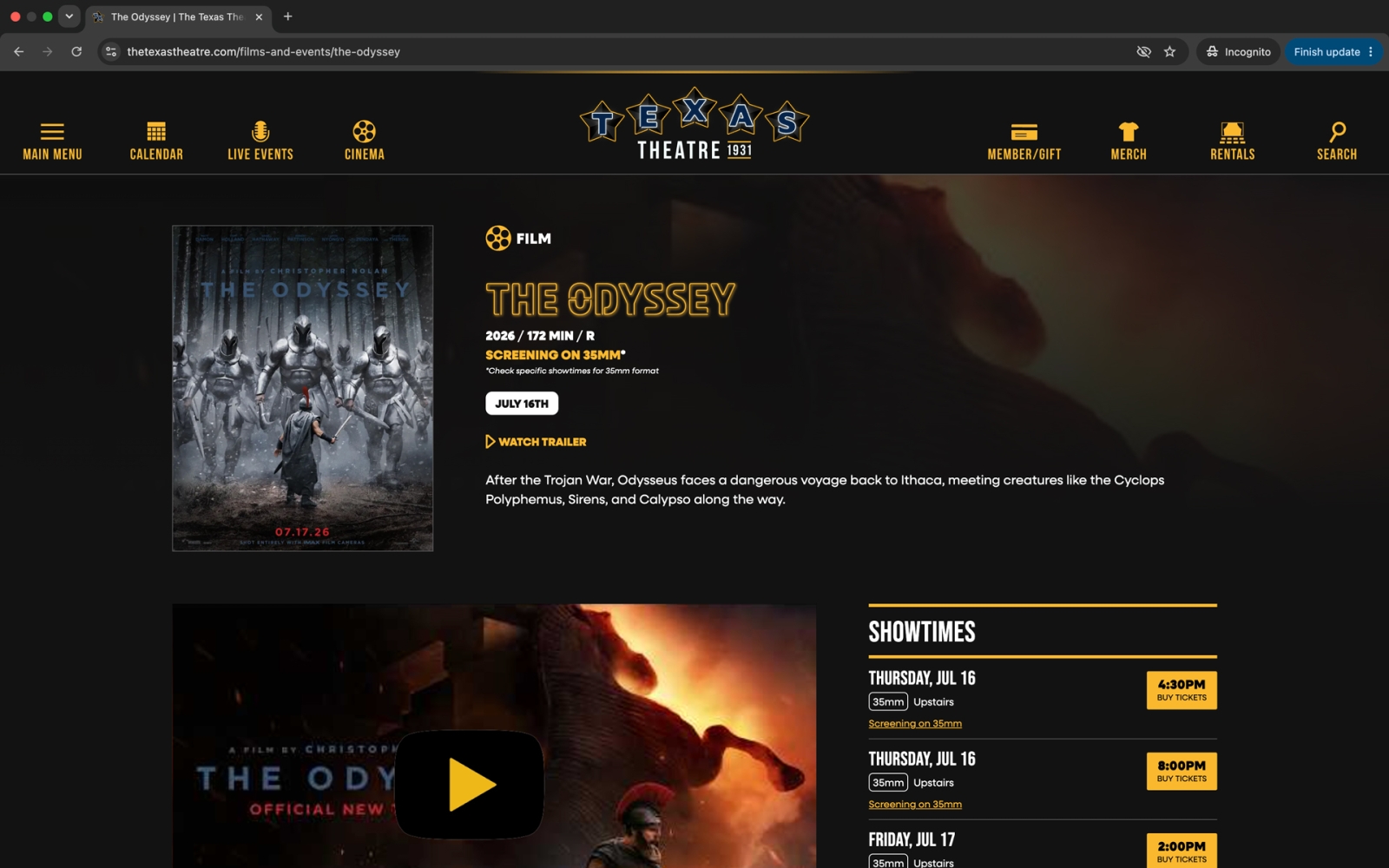Reload the page with the refresh icon
Viewport: 1389px width, 868px height.
(x=76, y=52)
